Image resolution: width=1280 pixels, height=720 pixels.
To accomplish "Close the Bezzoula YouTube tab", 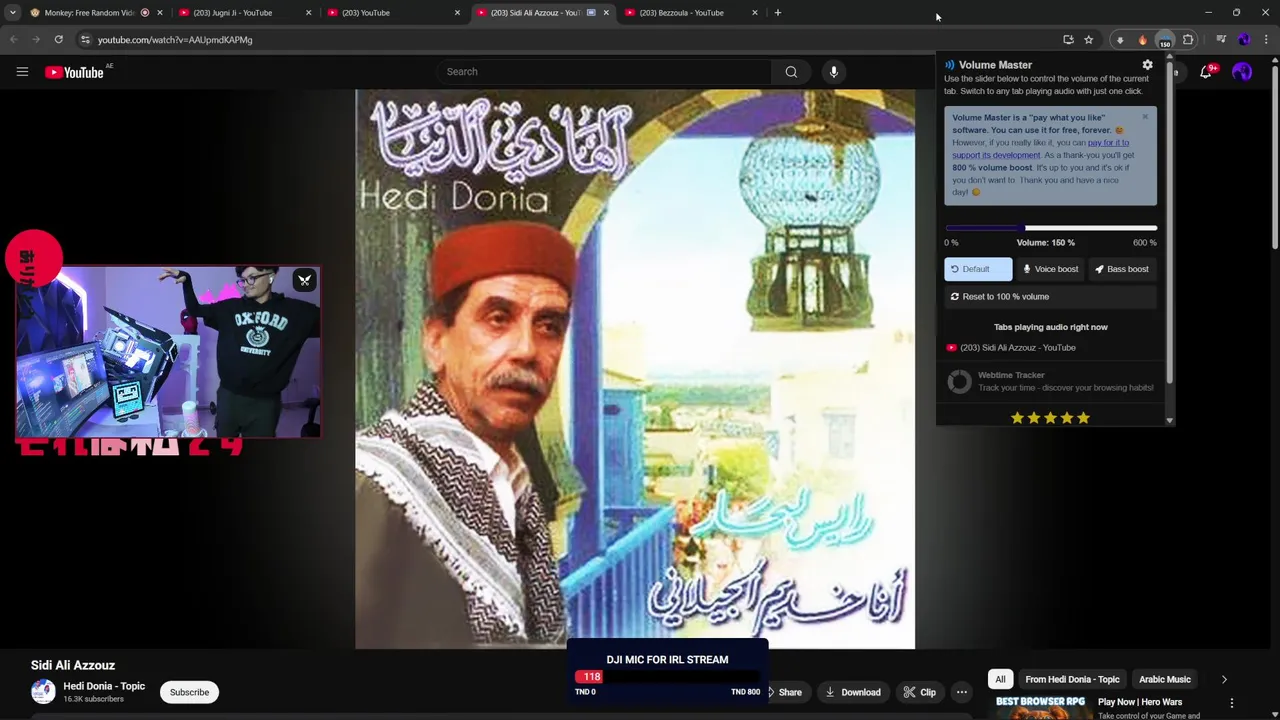I will (x=754, y=13).
